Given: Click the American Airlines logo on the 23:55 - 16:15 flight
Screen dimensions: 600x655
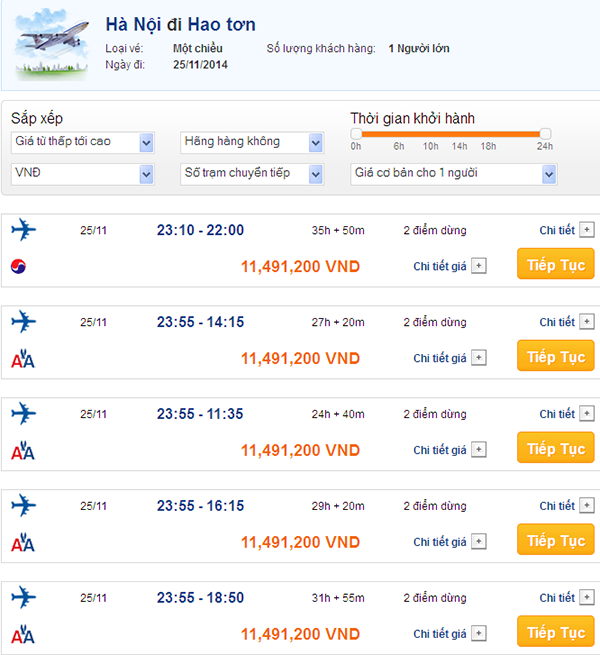Looking at the screenshot, I should [x=23, y=543].
